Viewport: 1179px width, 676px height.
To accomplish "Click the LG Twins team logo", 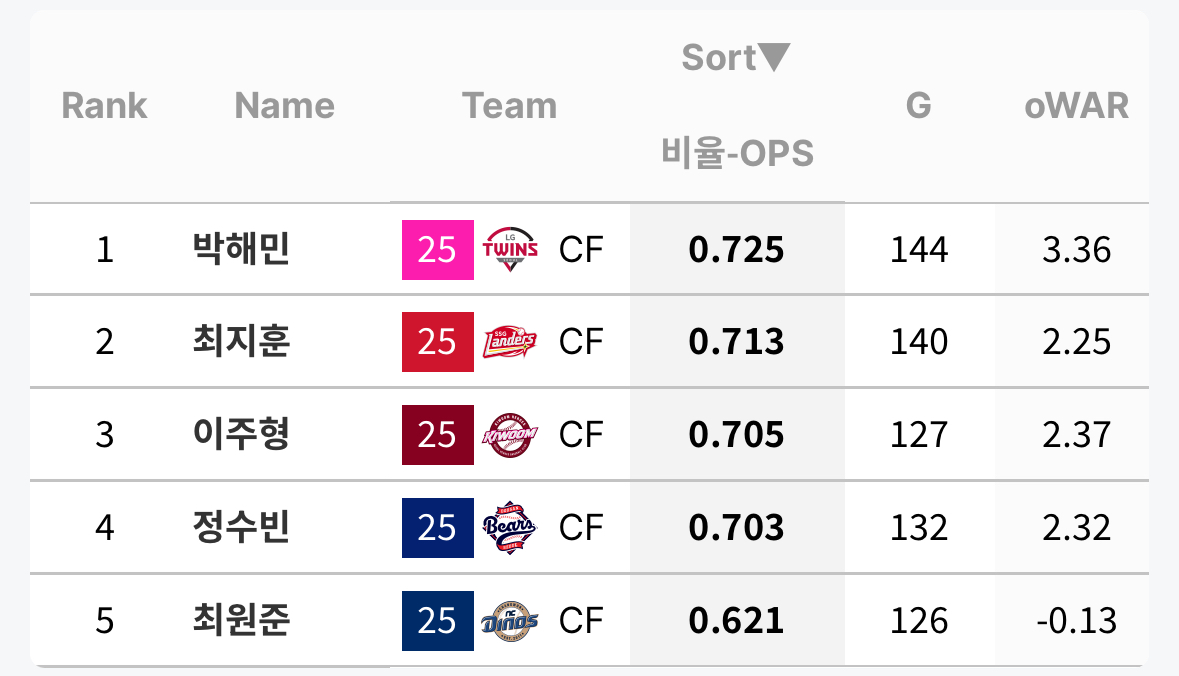I will point(510,250).
